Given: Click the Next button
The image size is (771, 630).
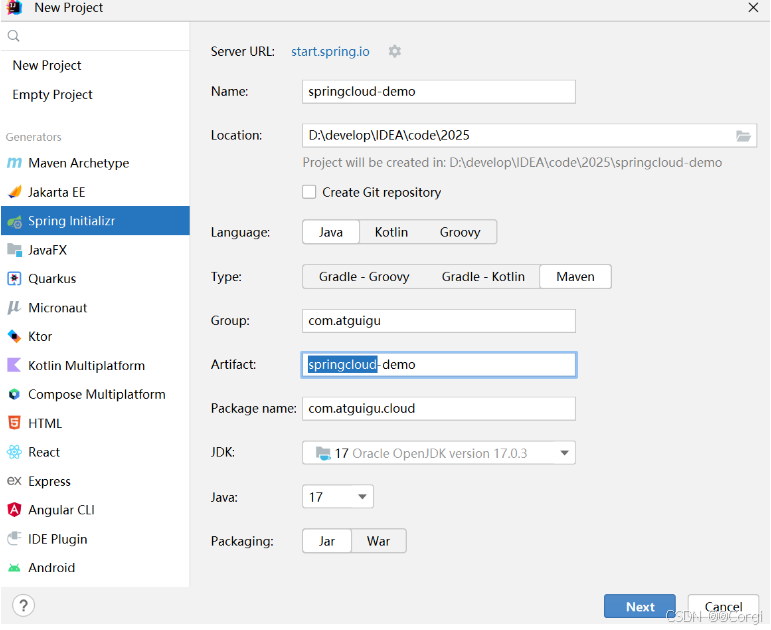Looking at the screenshot, I should click(640, 607).
